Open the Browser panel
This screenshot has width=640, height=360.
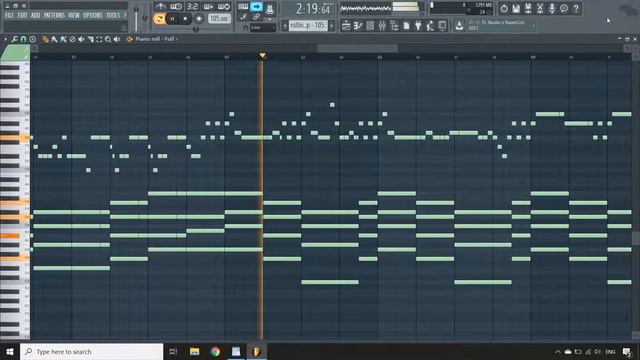click(394, 26)
